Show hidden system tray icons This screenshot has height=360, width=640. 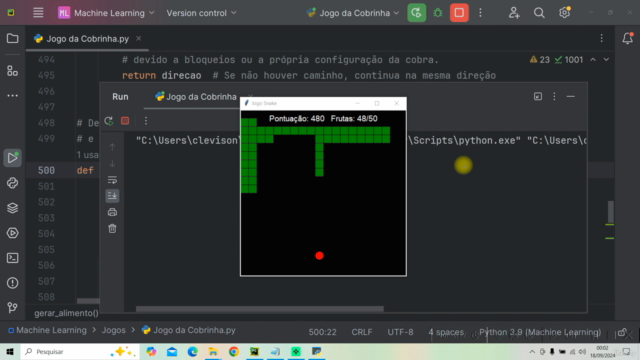[532, 351]
